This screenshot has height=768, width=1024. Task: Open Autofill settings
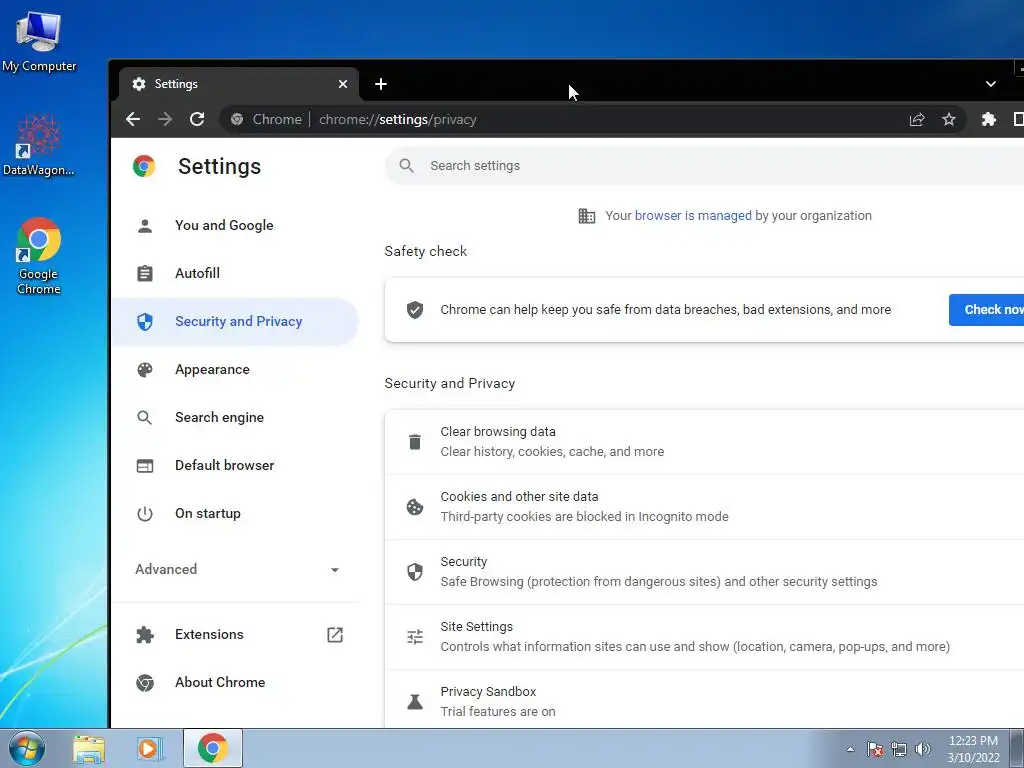pyautogui.click(x=235, y=274)
